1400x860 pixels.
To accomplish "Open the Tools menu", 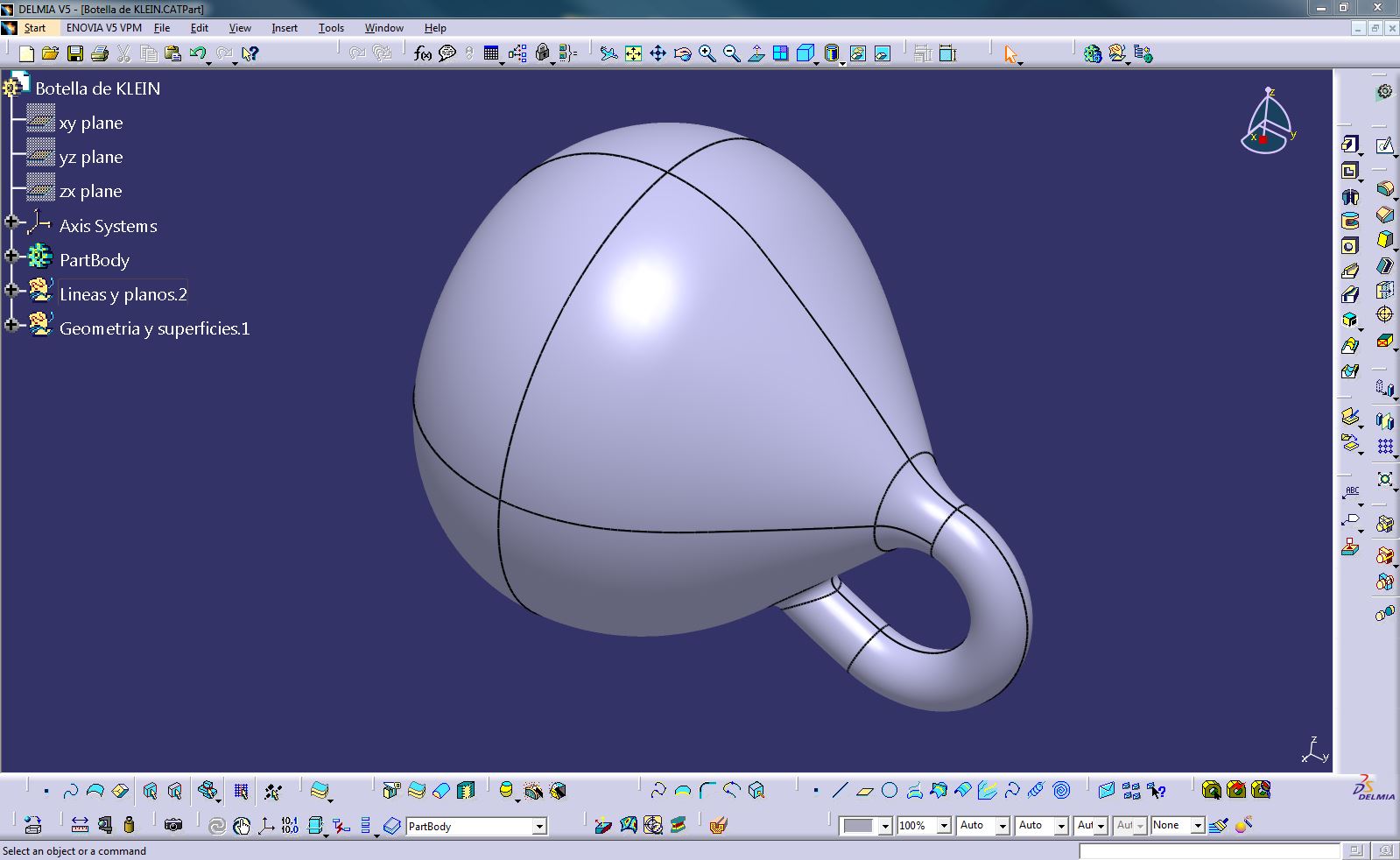I will (x=331, y=28).
